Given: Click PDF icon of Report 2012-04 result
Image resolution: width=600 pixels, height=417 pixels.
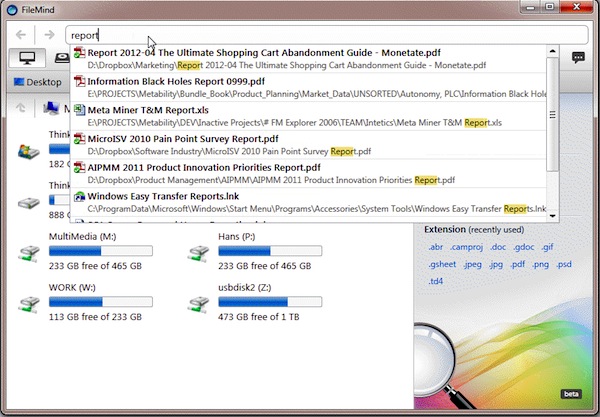Looking at the screenshot, I should point(80,52).
